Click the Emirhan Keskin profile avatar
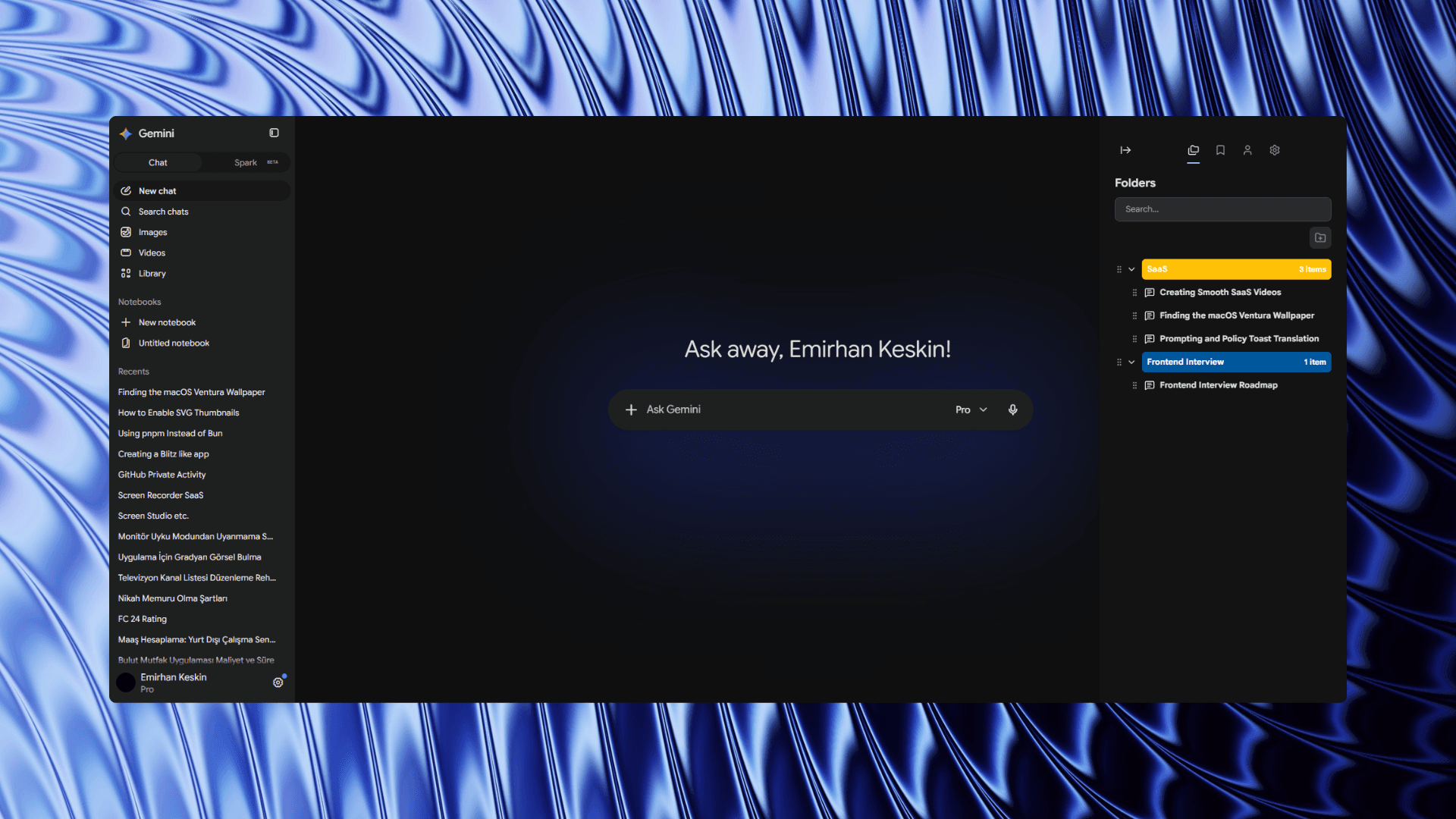 pyautogui.click(x=126, y=682)
